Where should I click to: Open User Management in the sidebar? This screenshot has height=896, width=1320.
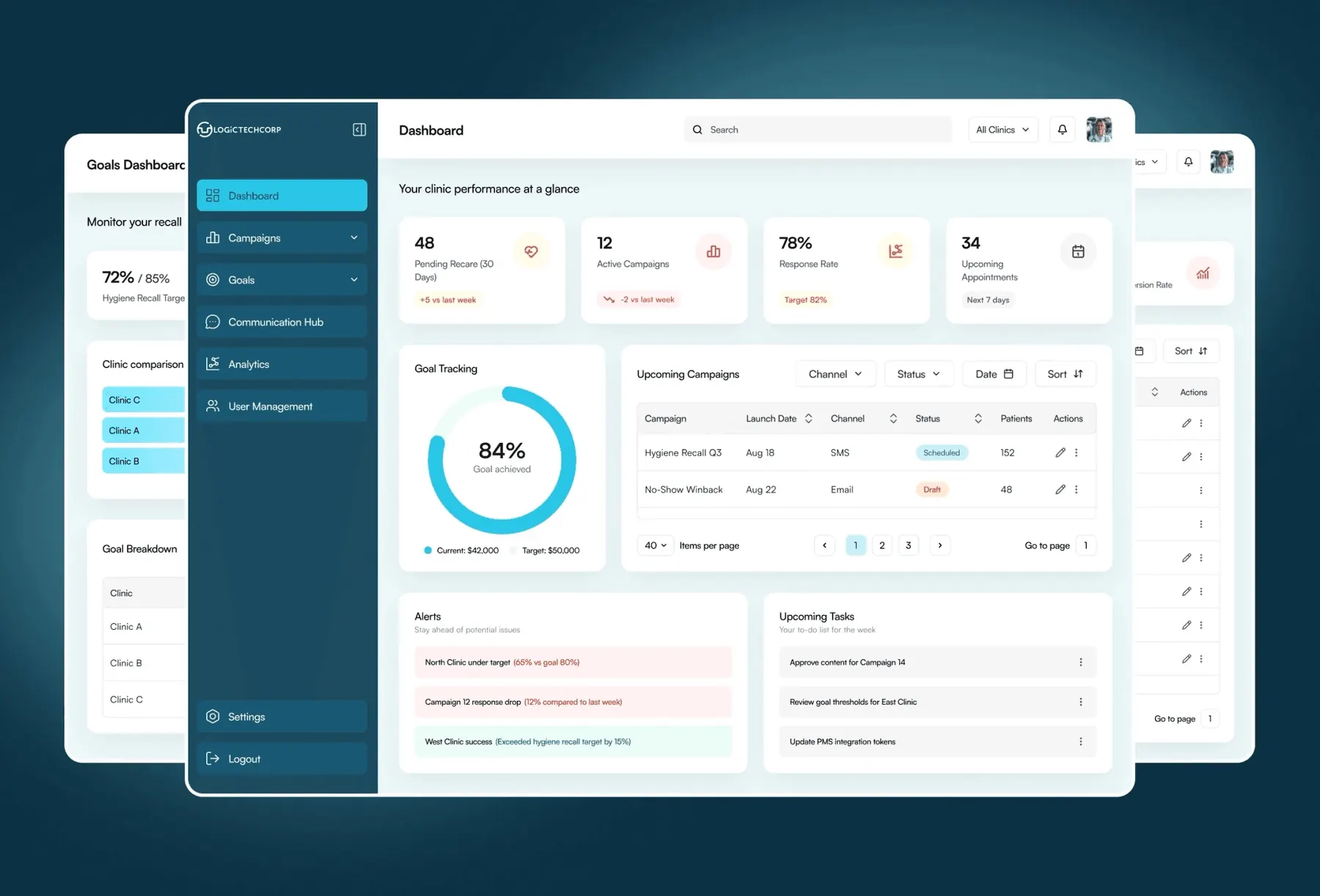282,406
